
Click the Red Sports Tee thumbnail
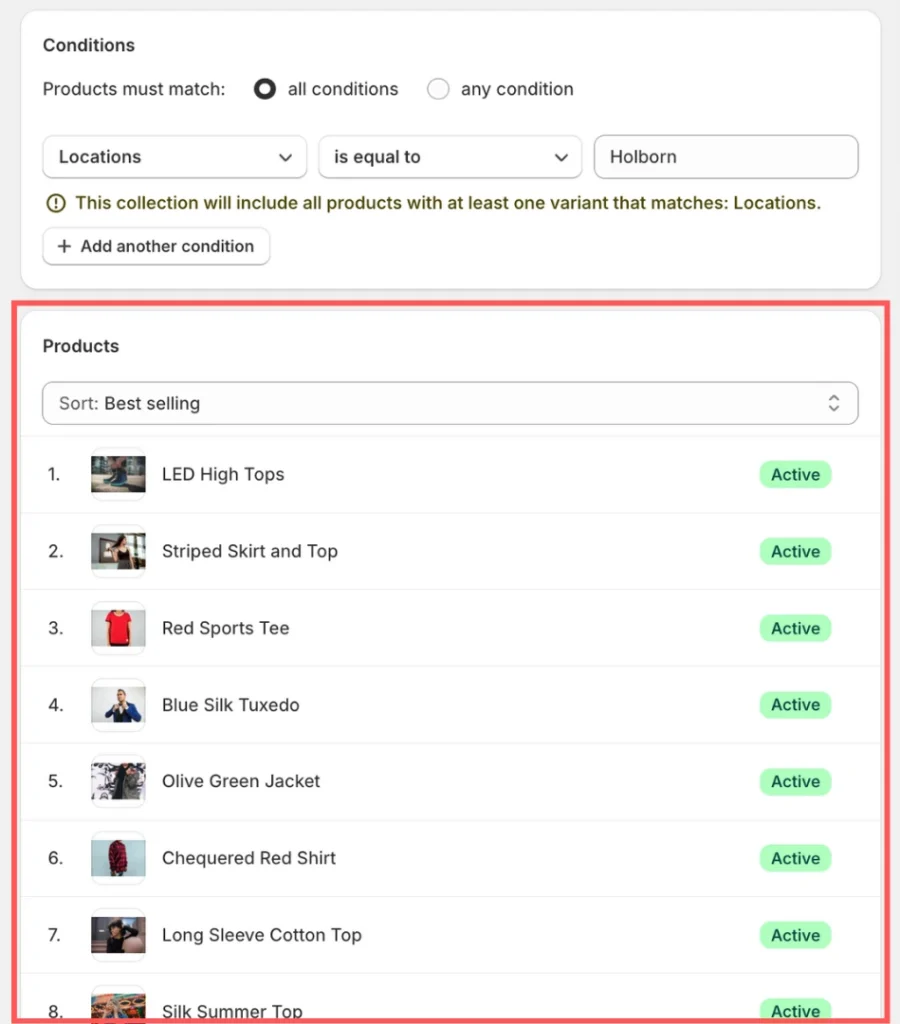pyautogui.click(x=118, y=628)
